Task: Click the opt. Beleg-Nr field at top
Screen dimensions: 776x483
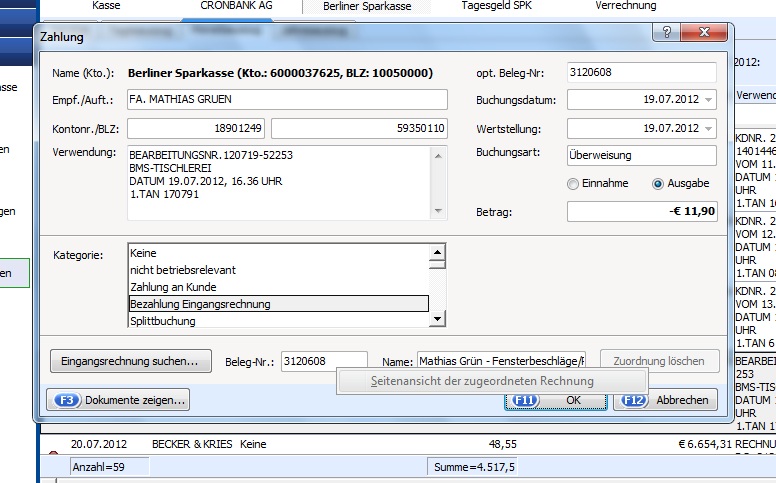Action: (641, 72)
